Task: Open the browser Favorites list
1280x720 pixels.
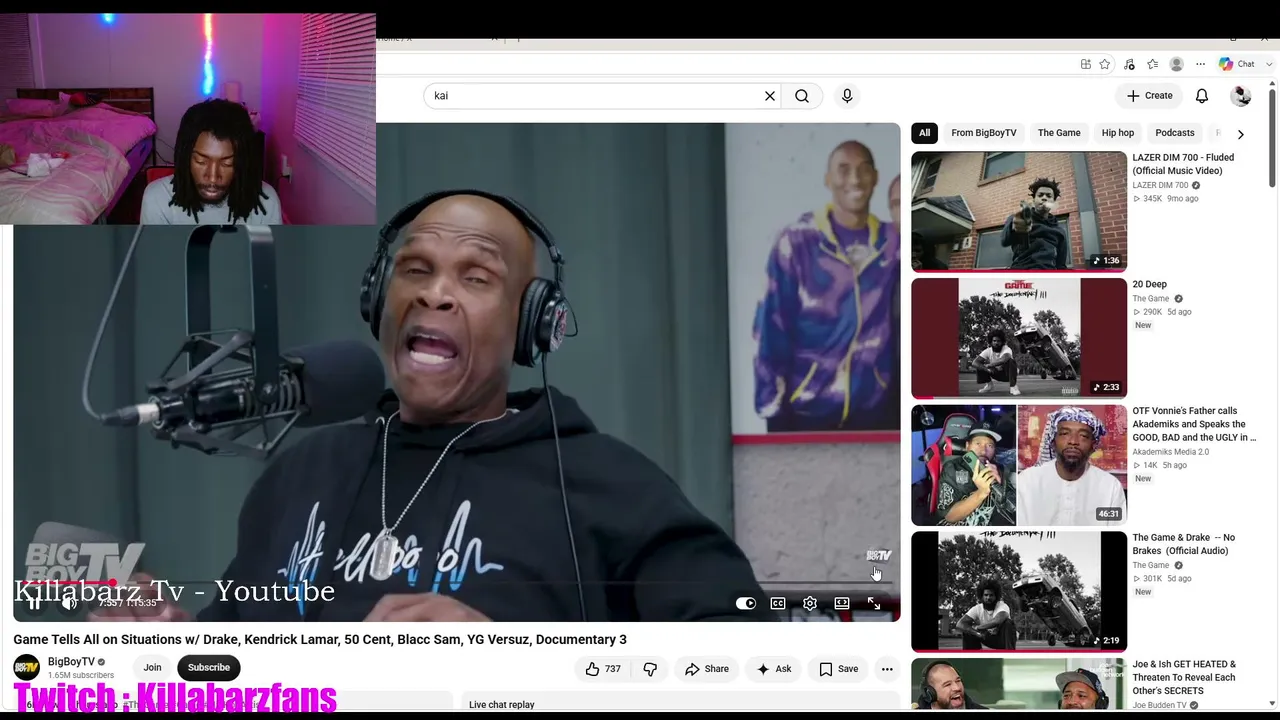Action: [1153, 64]
